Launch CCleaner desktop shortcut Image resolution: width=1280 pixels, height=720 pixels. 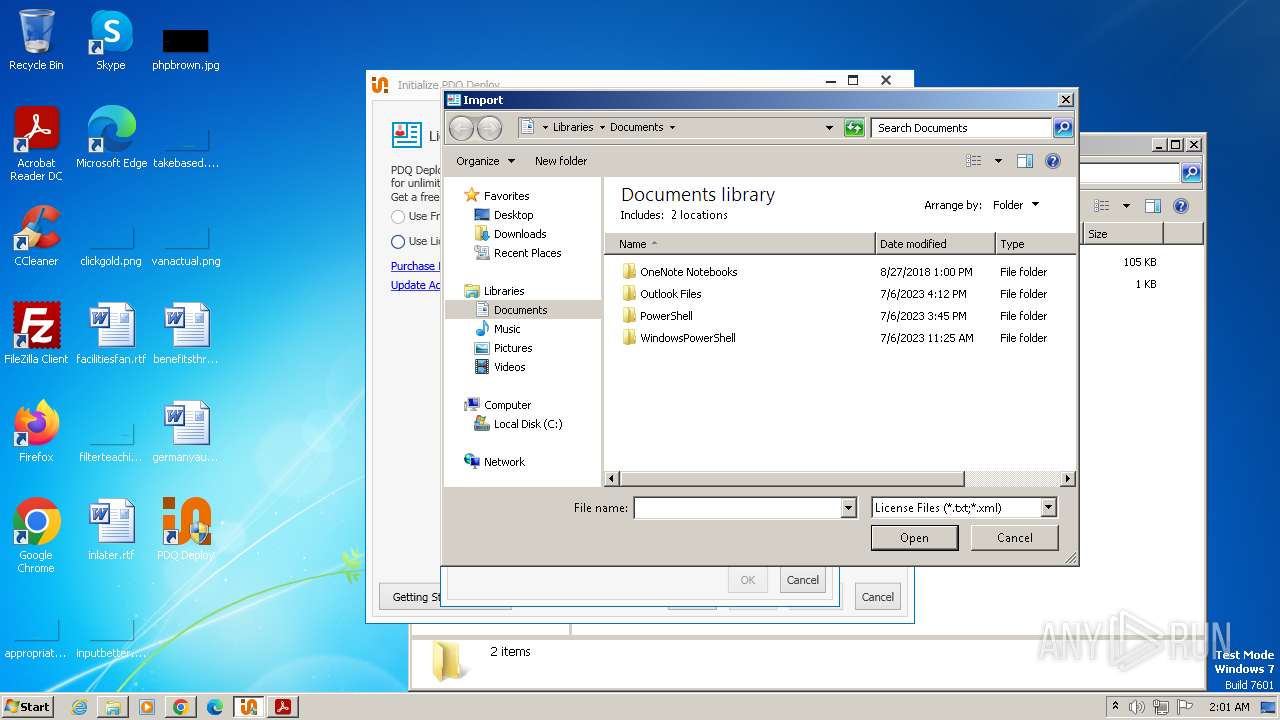(36, 236)
